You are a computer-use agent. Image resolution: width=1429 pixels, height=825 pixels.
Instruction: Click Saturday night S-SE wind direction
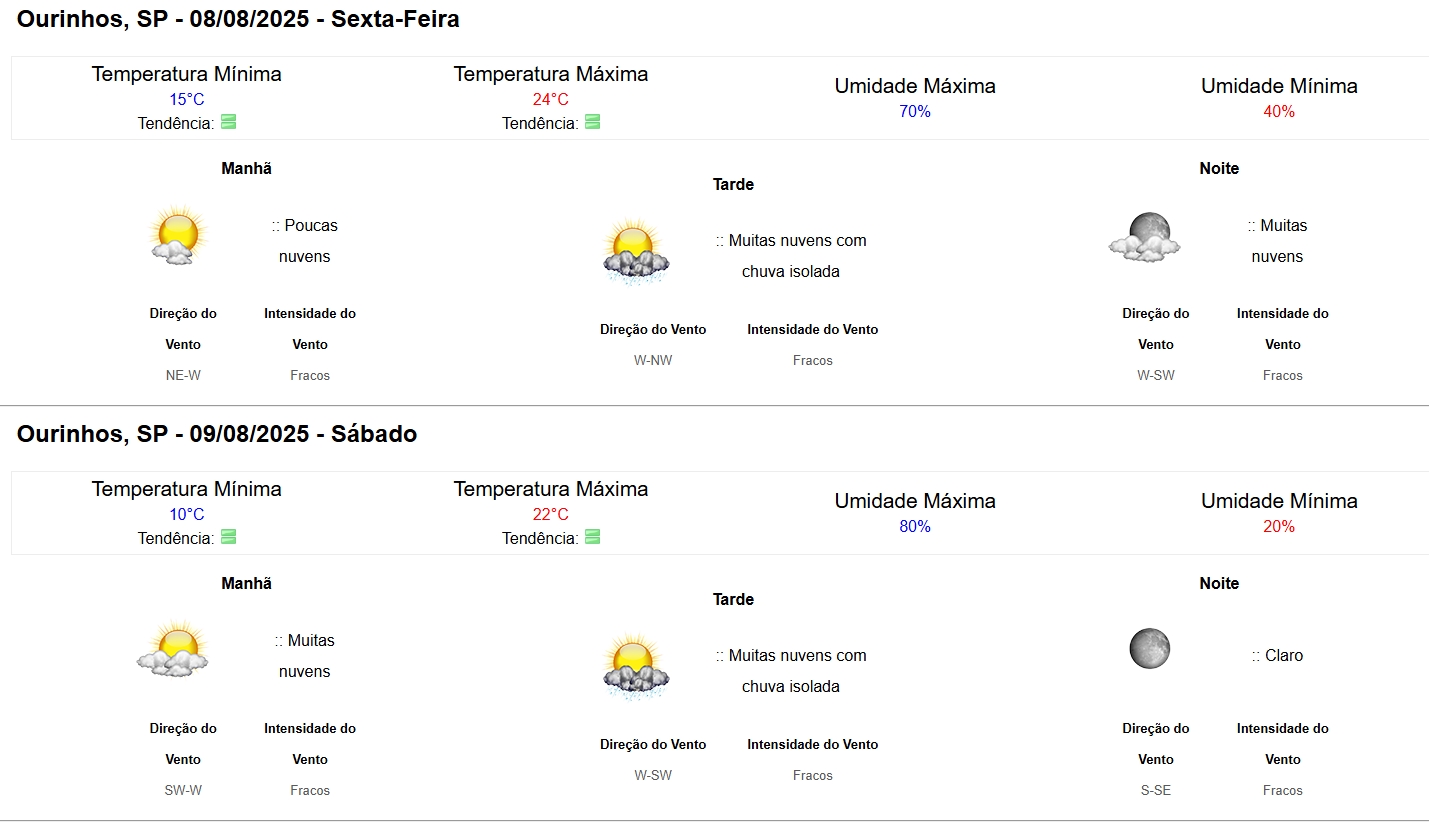[1155, 790]
